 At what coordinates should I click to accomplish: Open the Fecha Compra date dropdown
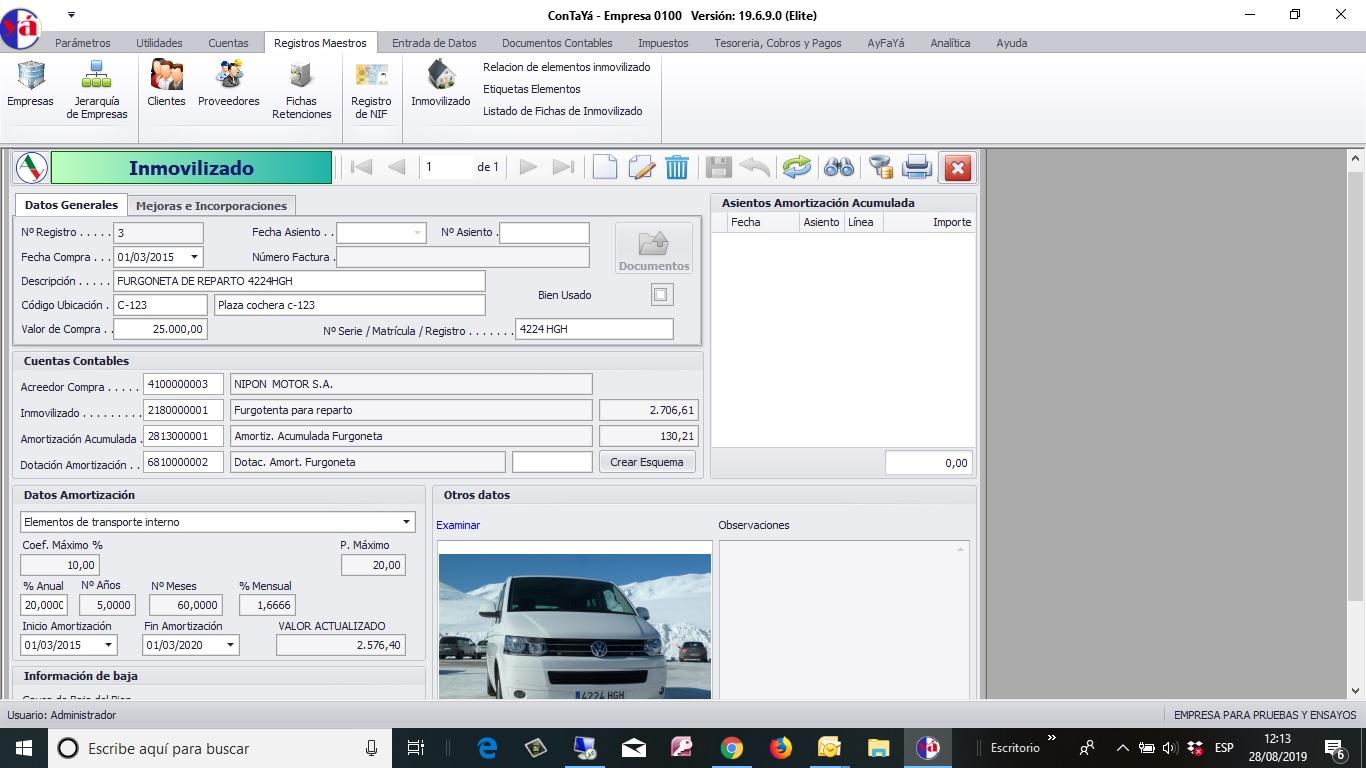click(x=194, y=257)
